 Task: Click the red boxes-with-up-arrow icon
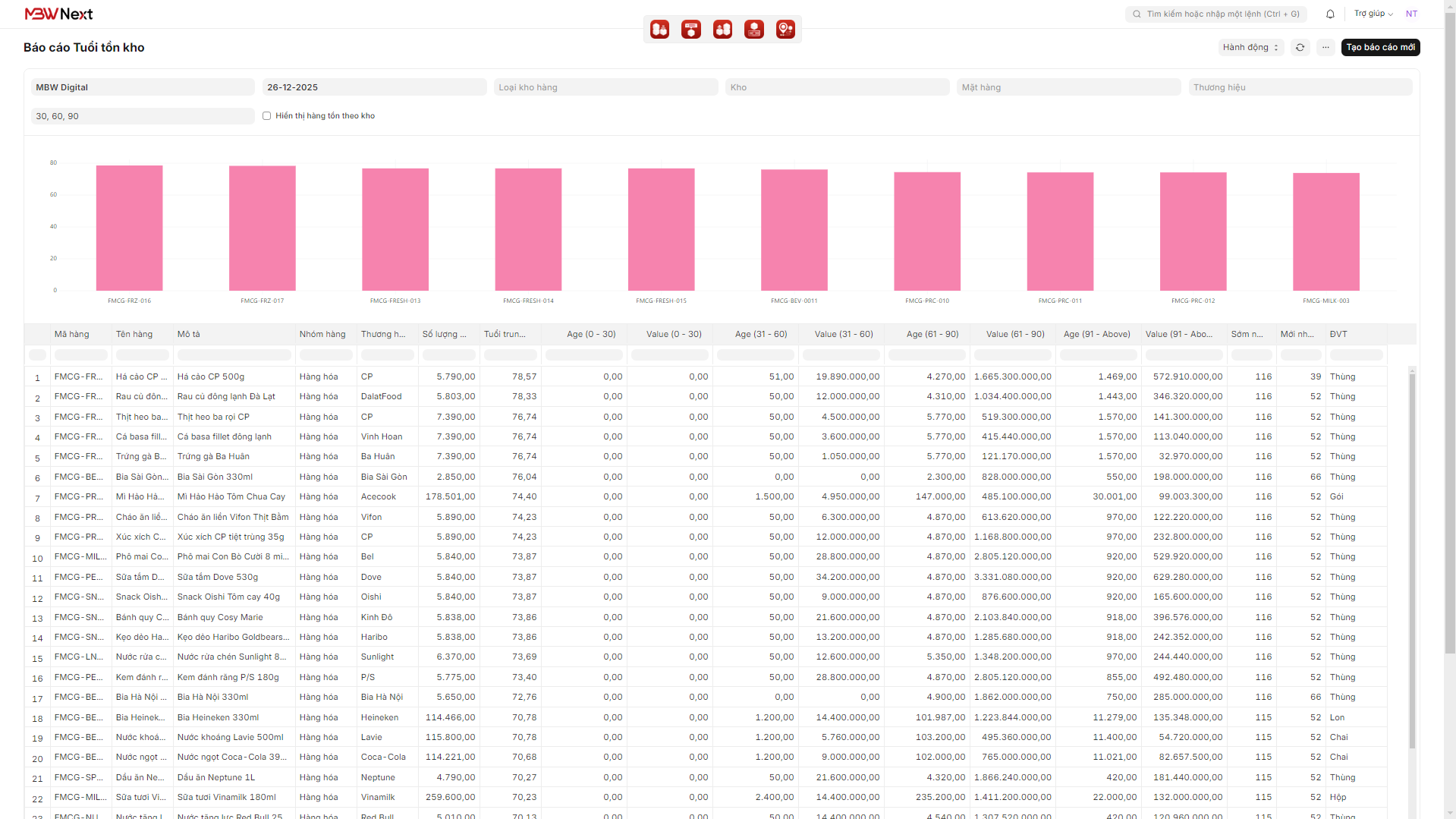pos(722,30)
